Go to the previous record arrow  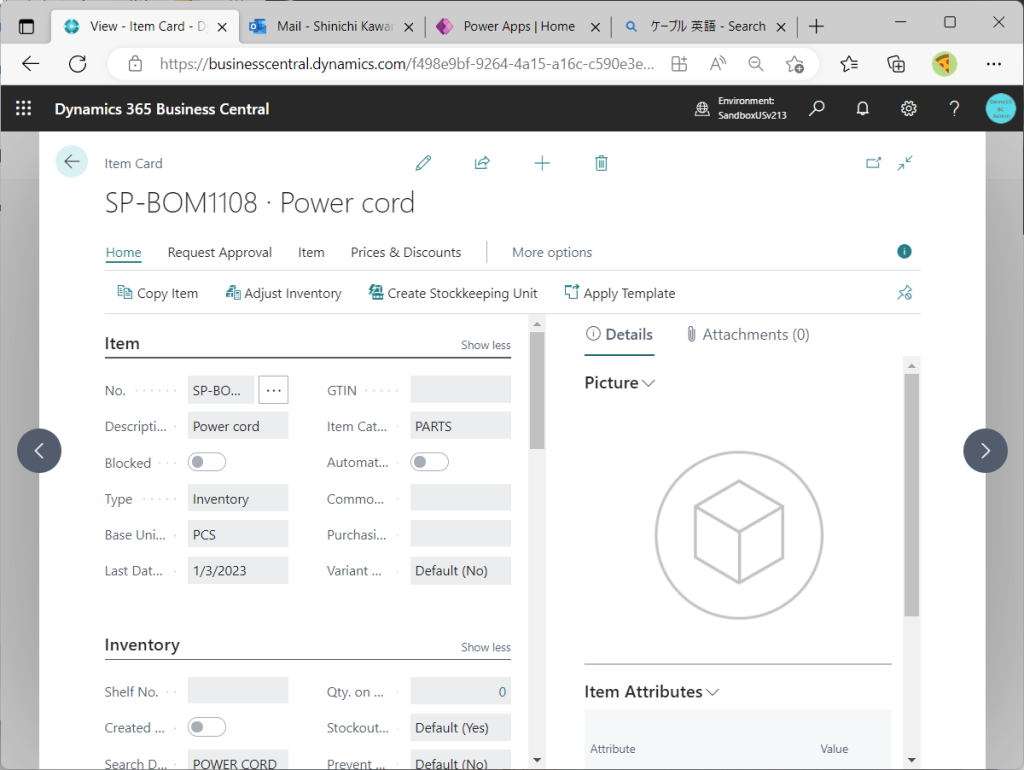pos(39,451)
